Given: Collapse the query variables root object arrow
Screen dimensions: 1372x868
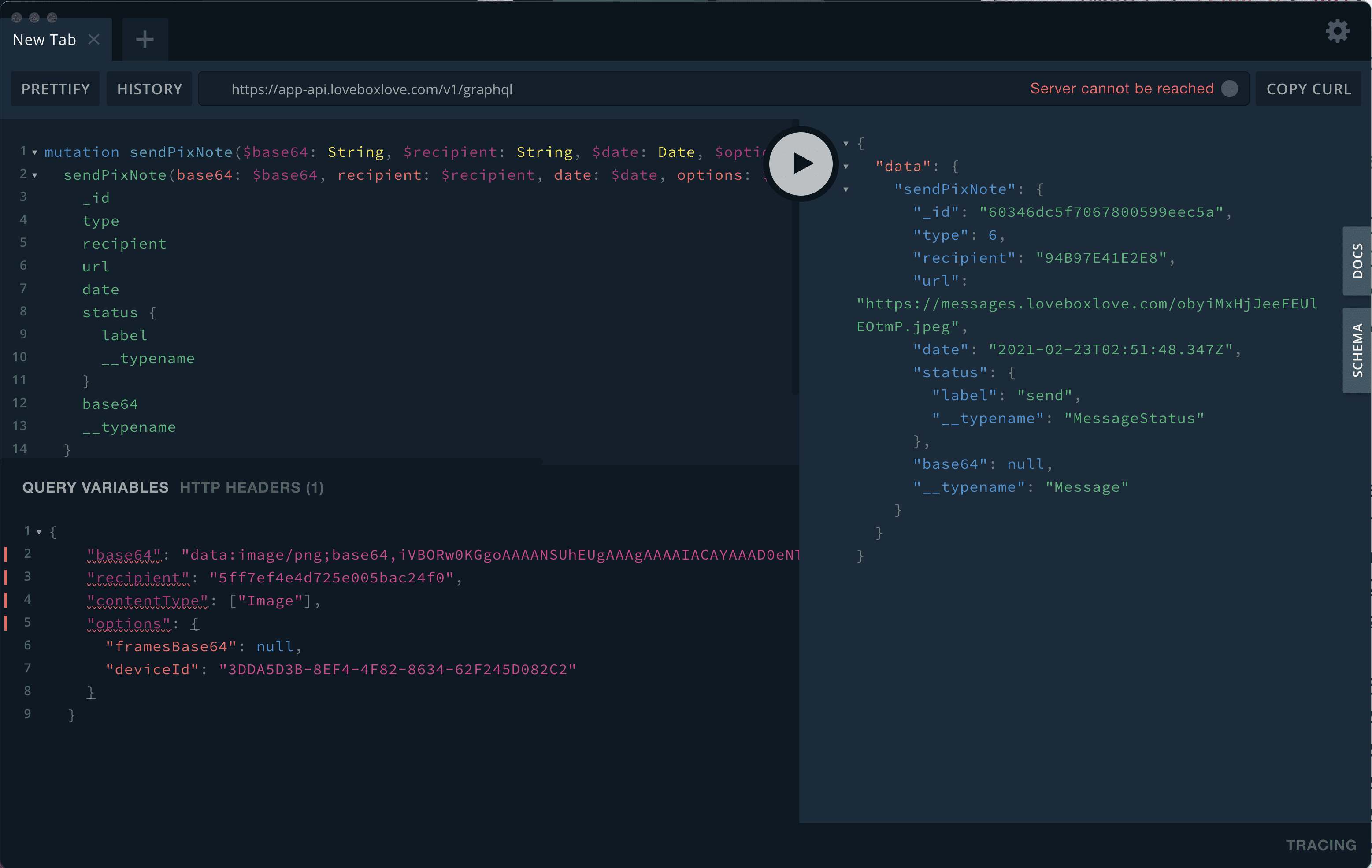Looking at the screenshot, I should click(39, 532).
